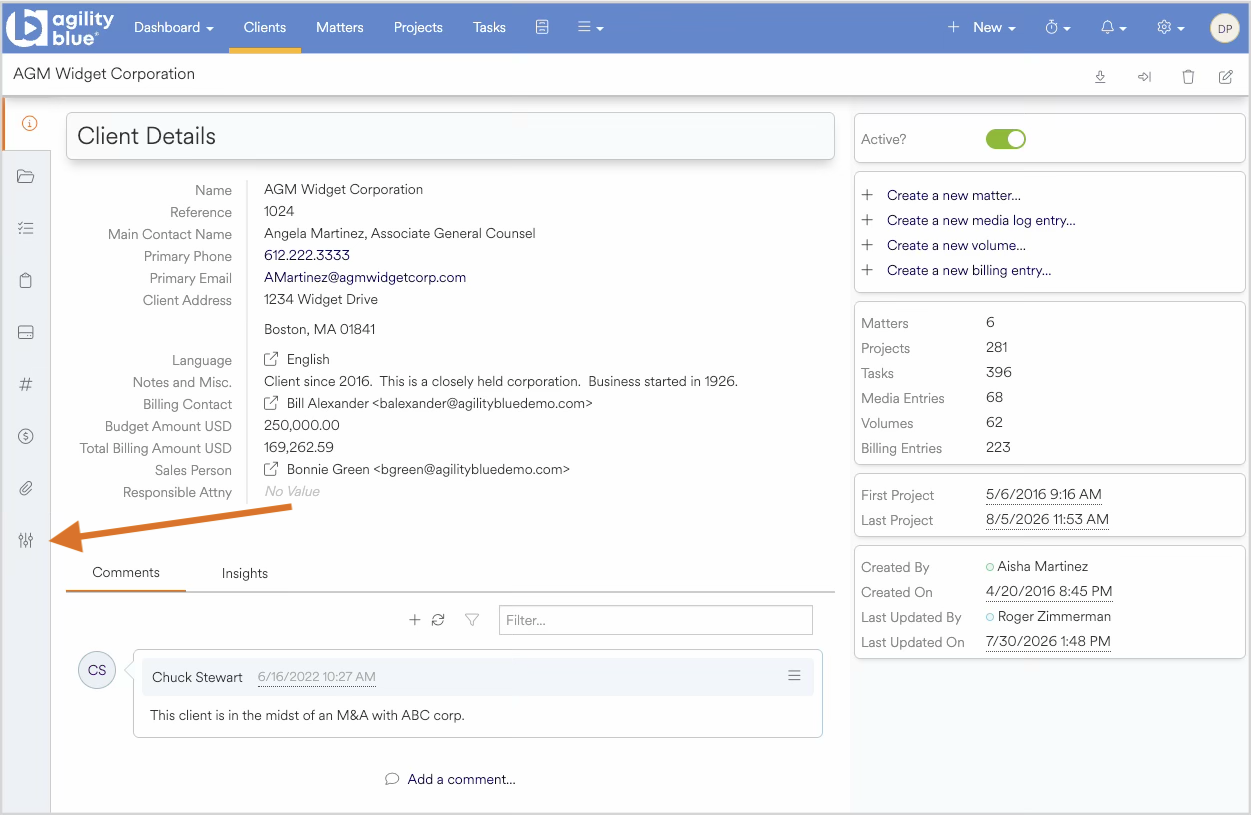The width and height of the screenshot is (1251, 815).
Task: Go to the Tasks tab
Action: pyautogui.click(x=489, y=28)
